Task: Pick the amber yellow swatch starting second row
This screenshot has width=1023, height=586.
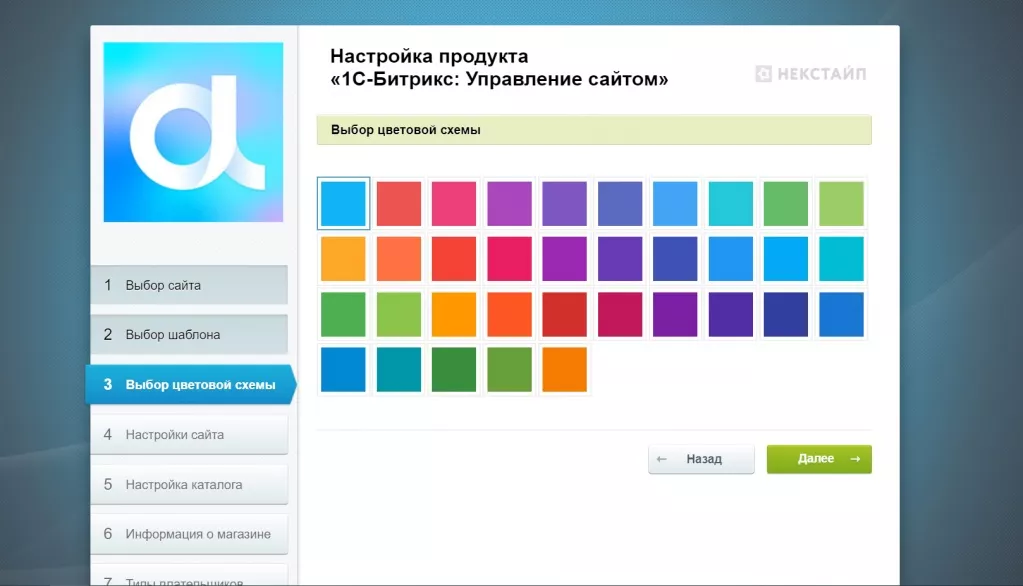Action: [x=343, y=259]
